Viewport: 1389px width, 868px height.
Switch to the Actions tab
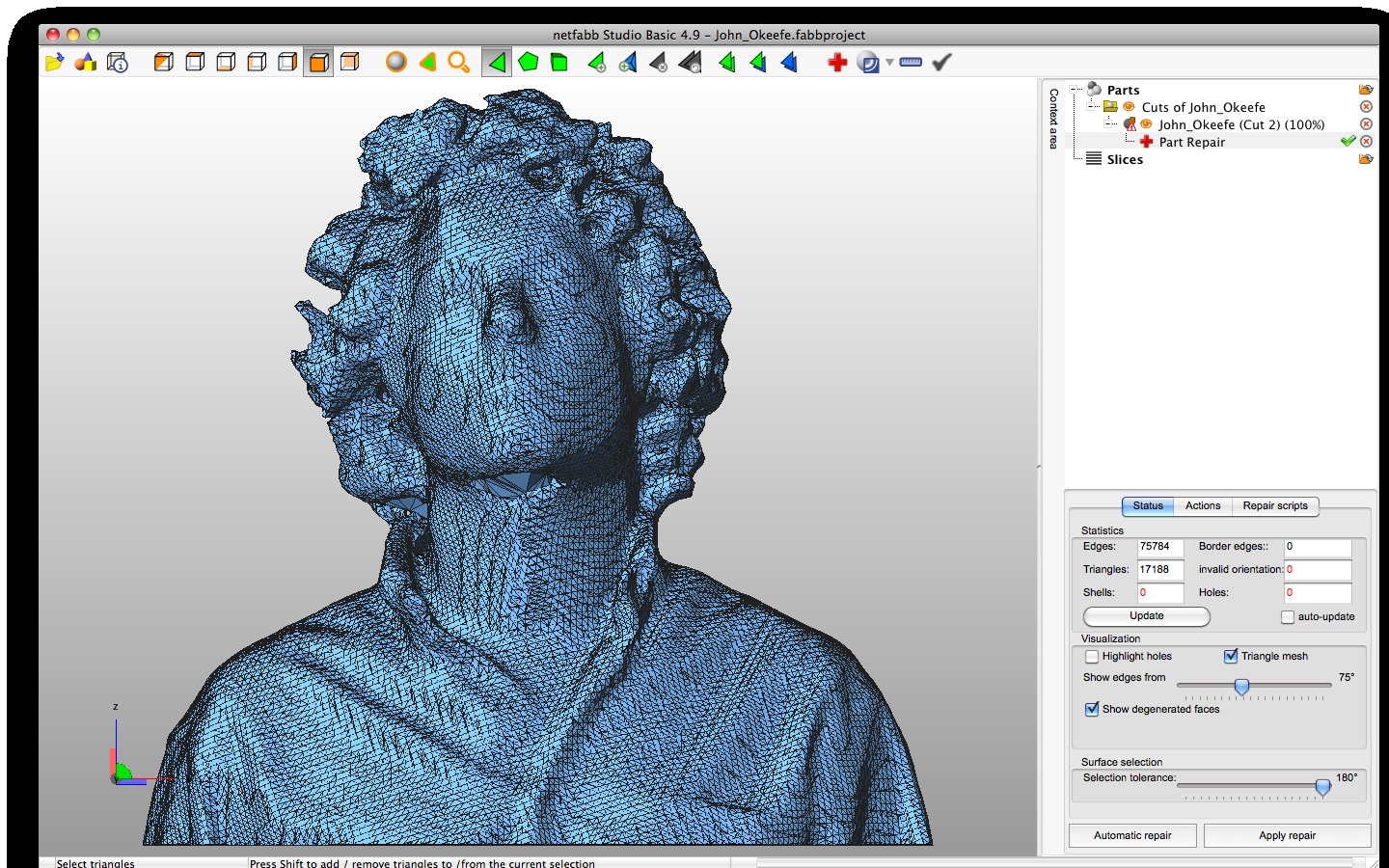[1203, 506]
